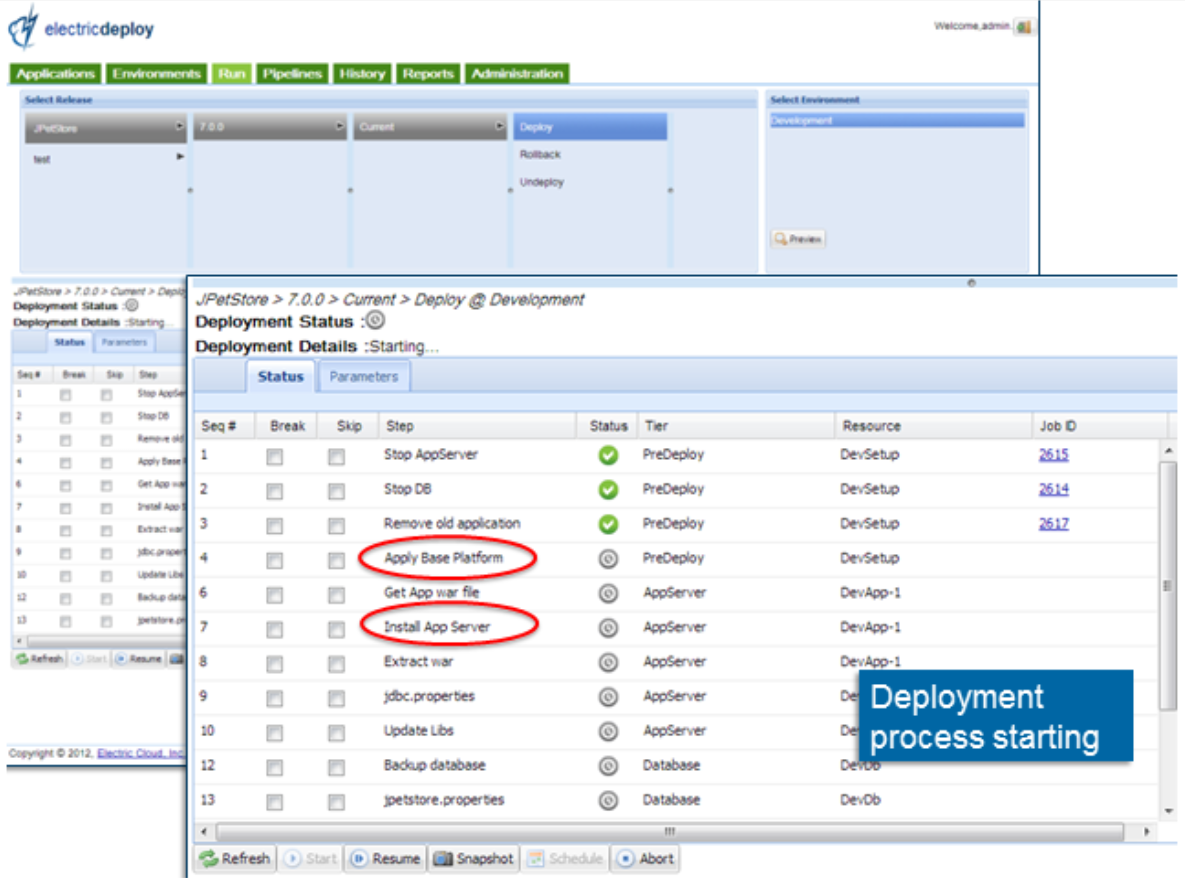The width and height of the screenshot is (1185, 878).
Task: Open the Electric Cloud, Inc. link
Action: tap(141, 753)
